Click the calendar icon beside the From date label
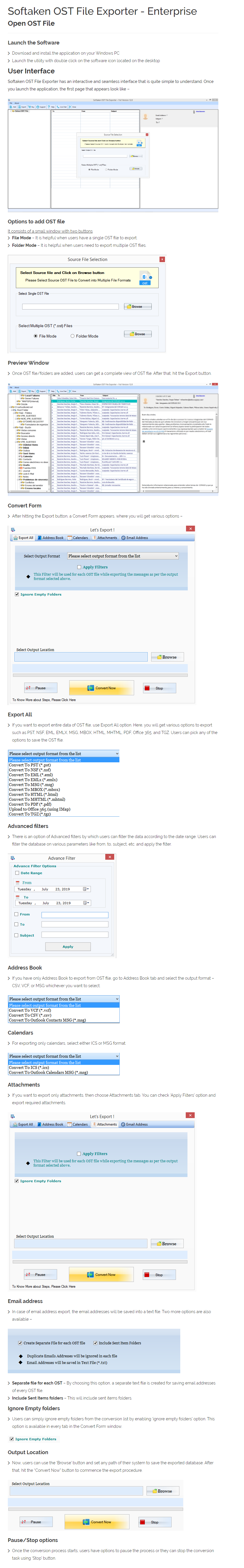This screenshot has width=244, height=1568. 18,882
